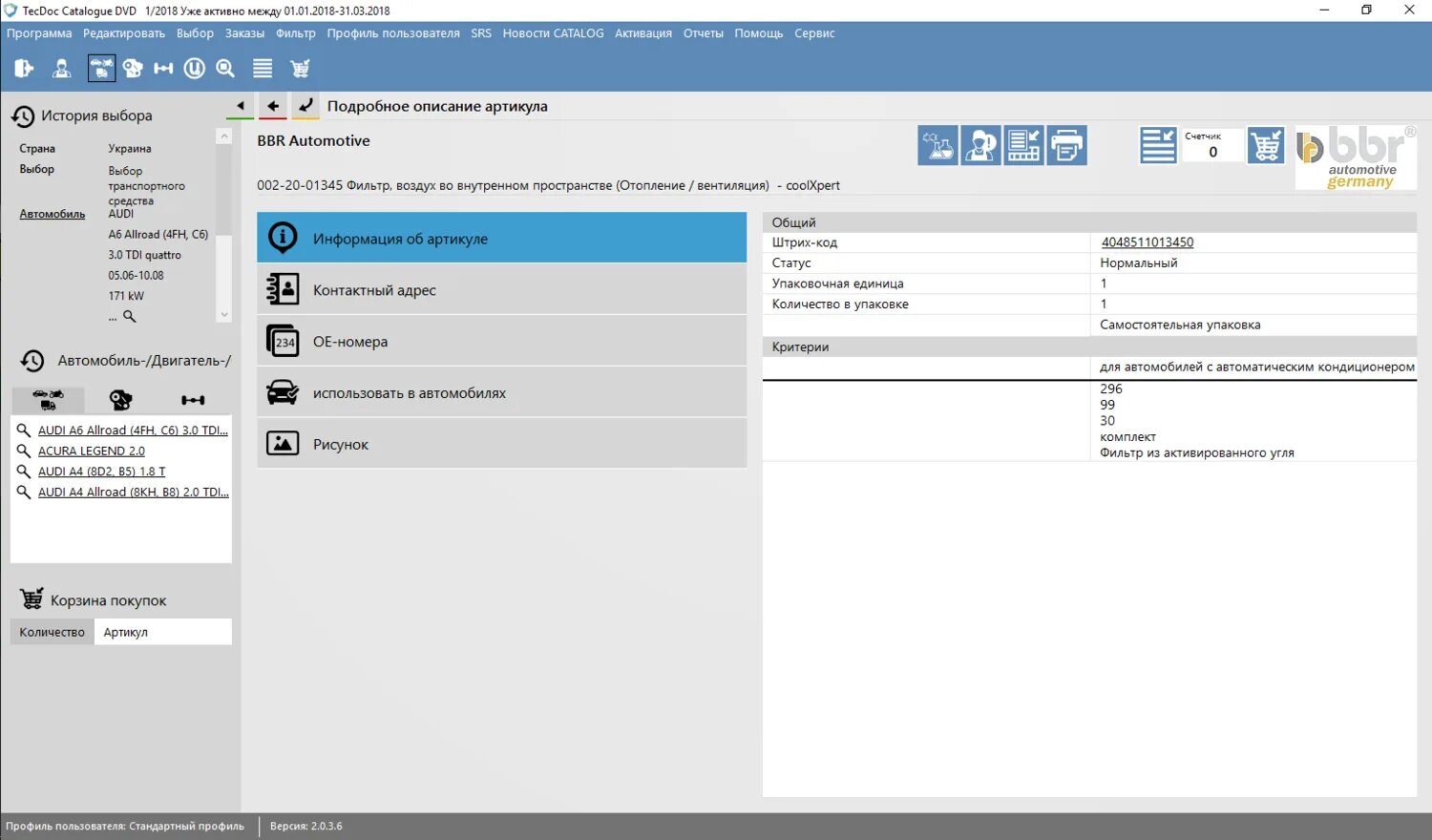The image size is (1432, 840).
Task: Click the BBR Automotive Germany logo
Action: [x=1356, y=157]
